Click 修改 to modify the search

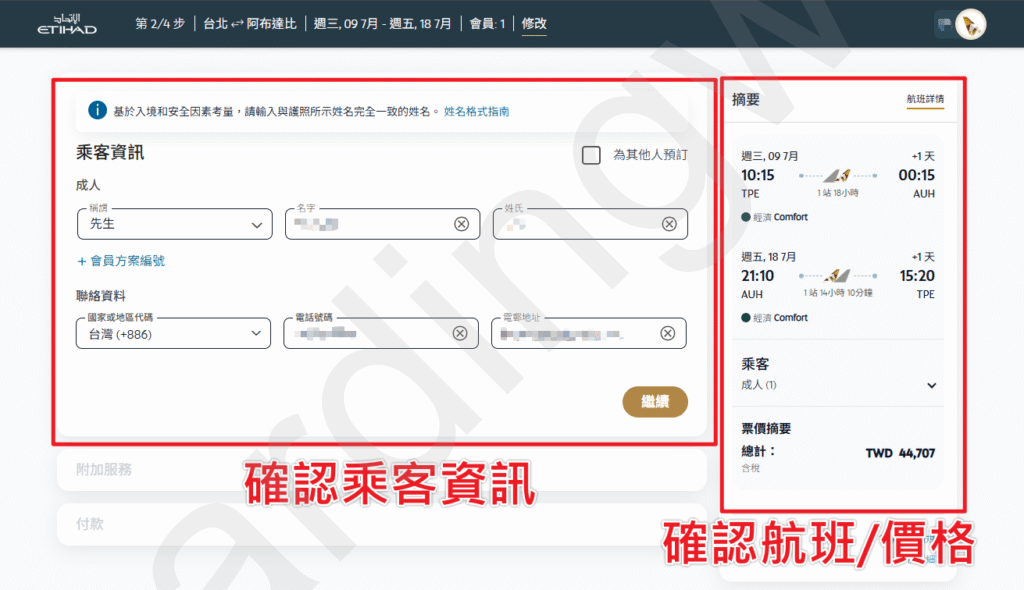[534, 24]
